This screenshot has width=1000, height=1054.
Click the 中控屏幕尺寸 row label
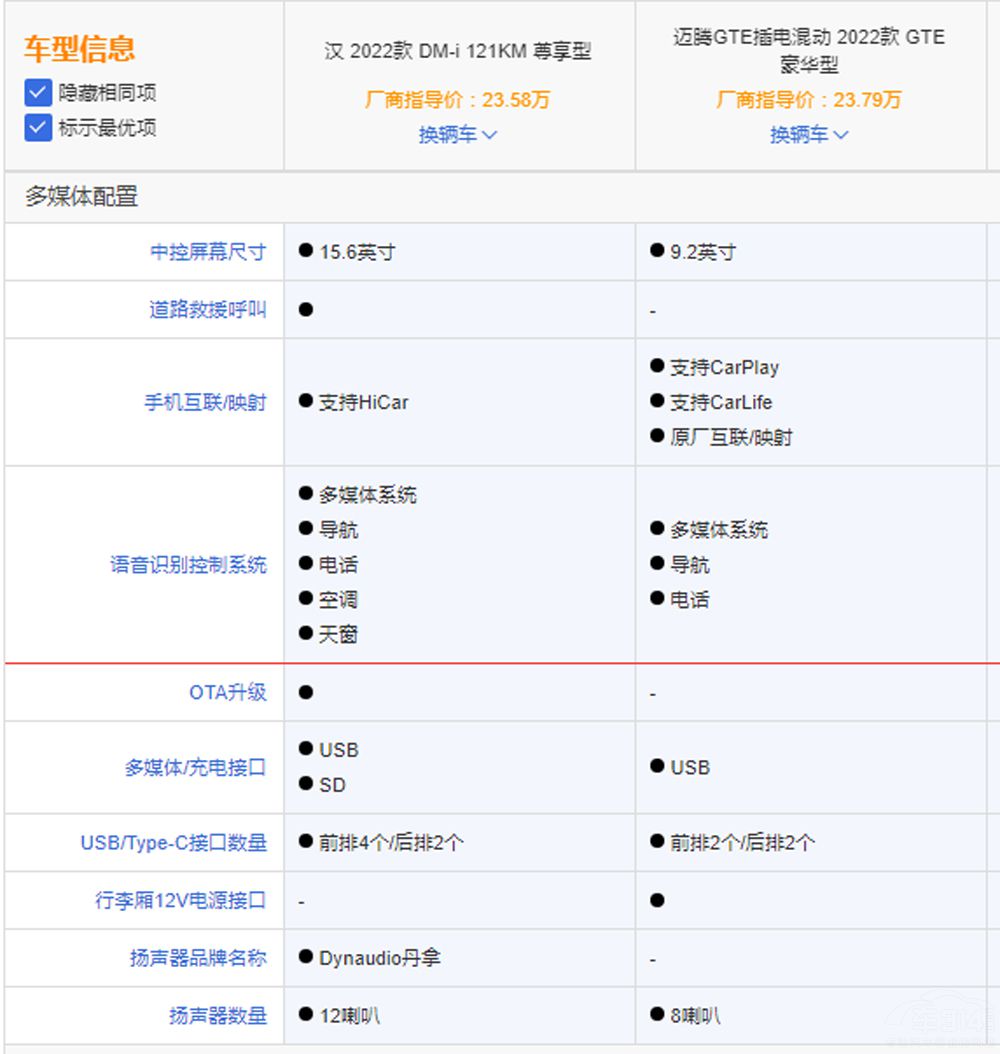(208, 252)
